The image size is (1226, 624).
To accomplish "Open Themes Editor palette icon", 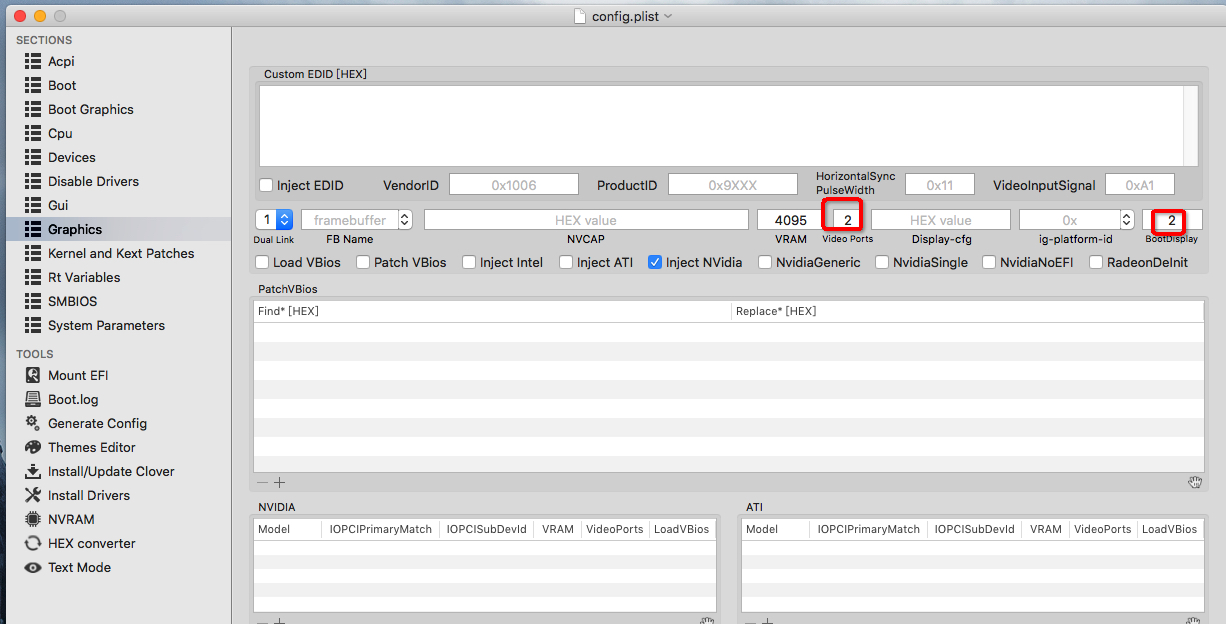I will pyautogui.click(x=32, y=447).
